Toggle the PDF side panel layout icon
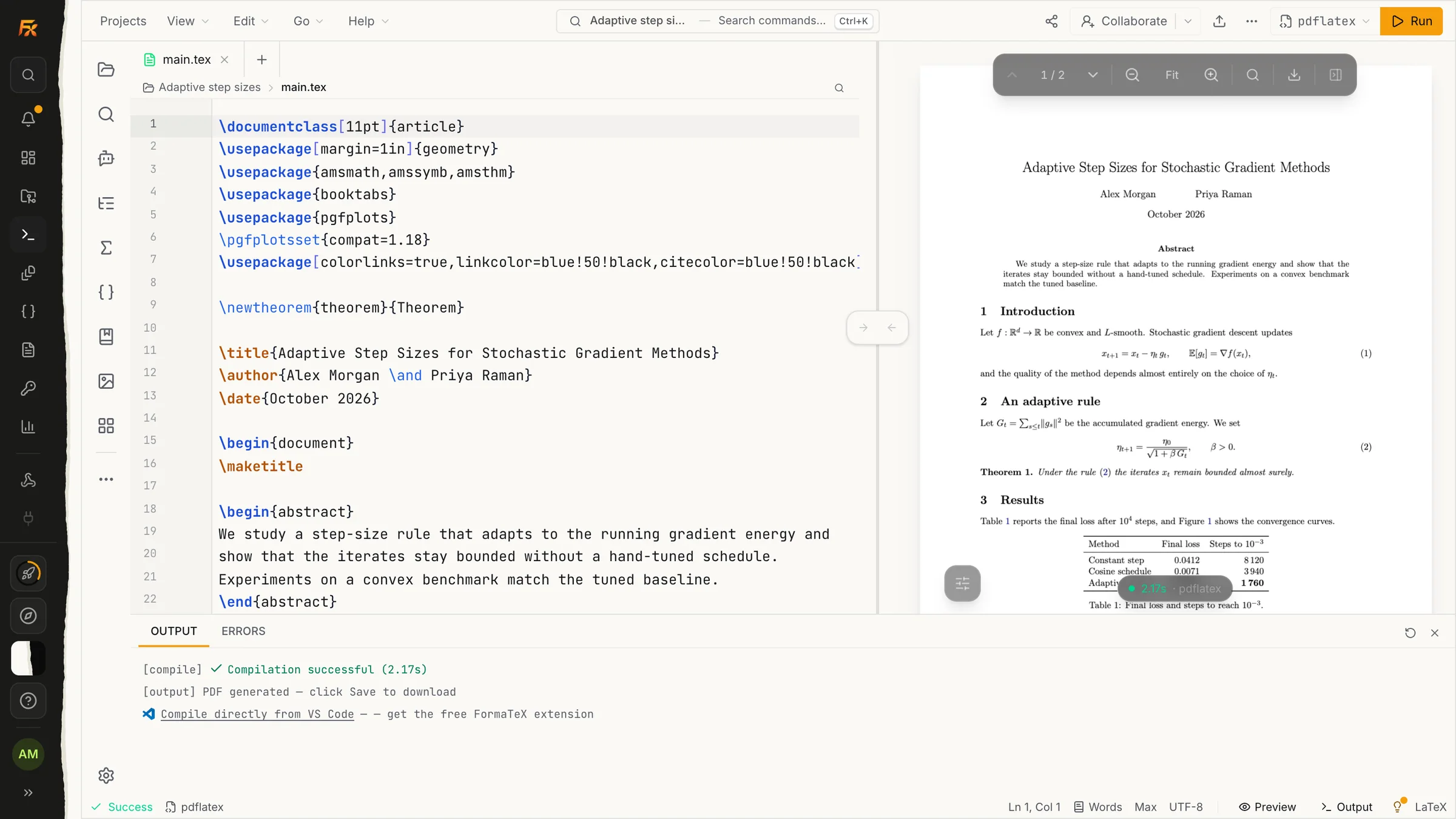This screenshot has width=1456, height=819. 1335,75
